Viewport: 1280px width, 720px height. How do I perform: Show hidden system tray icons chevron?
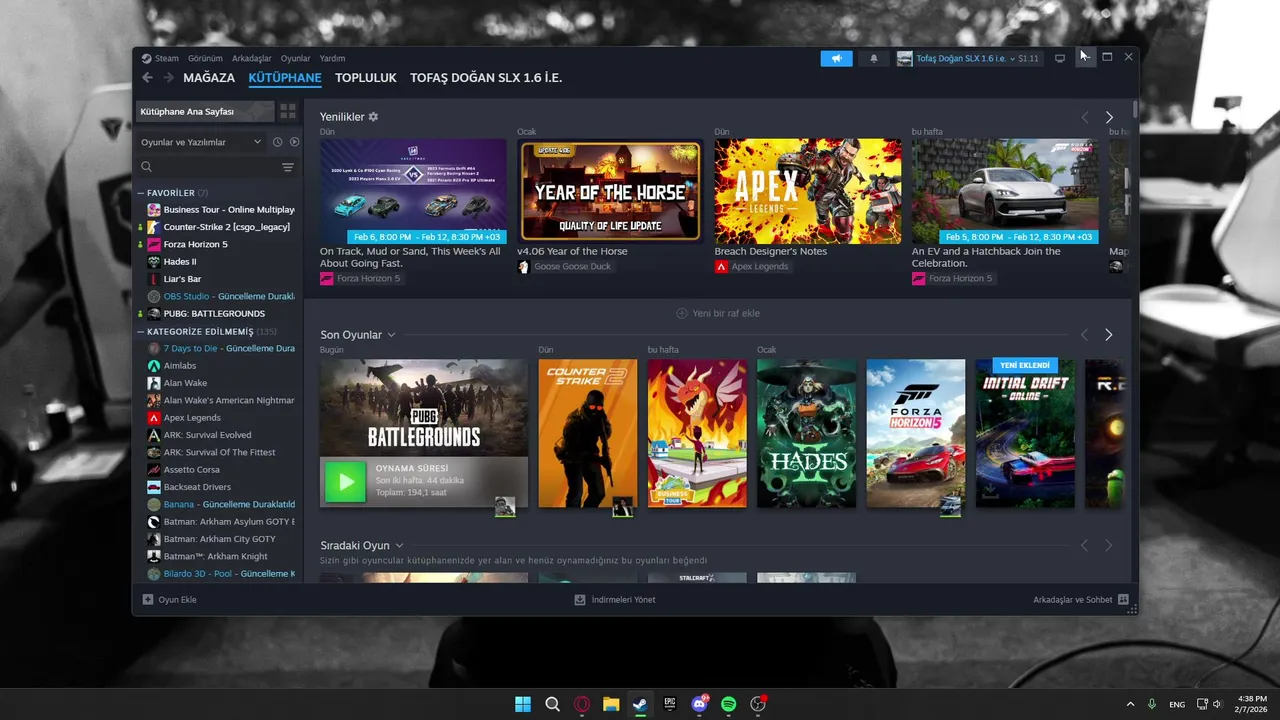(1130, 704)
